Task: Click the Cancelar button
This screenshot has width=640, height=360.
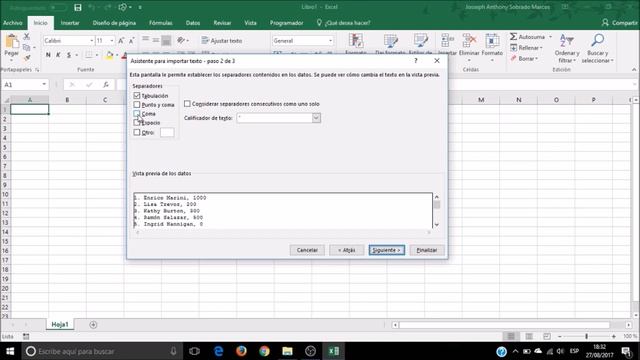Action: coord(307,250)
